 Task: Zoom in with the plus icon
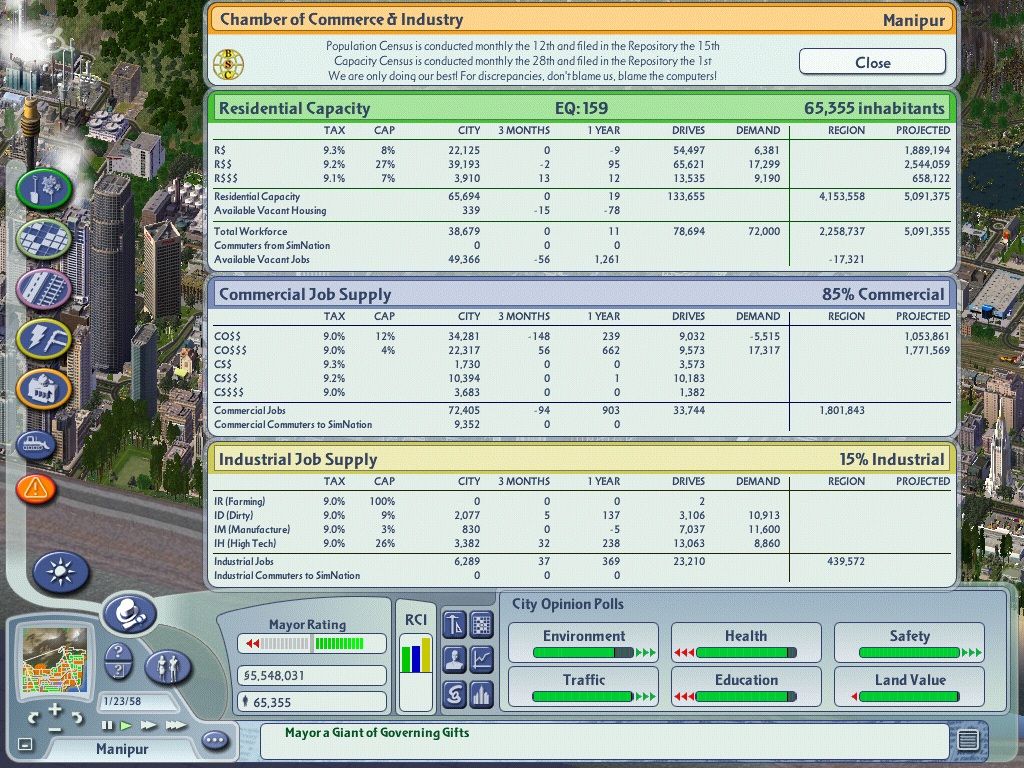(x=55, y=709)
